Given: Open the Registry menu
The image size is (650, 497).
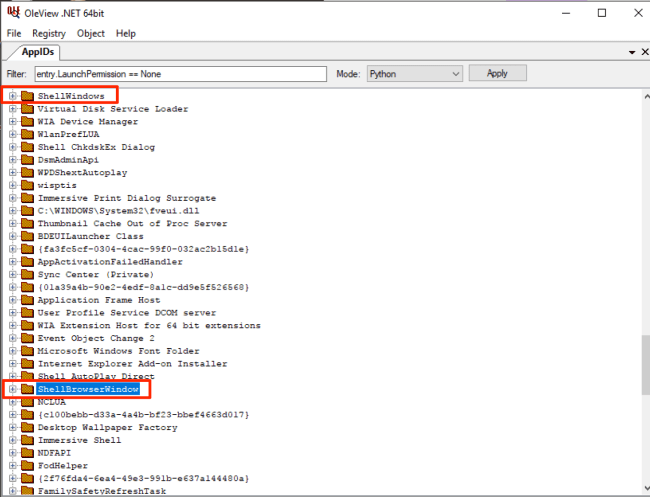Looking at the screenshot, I should [x=48, y=33].
